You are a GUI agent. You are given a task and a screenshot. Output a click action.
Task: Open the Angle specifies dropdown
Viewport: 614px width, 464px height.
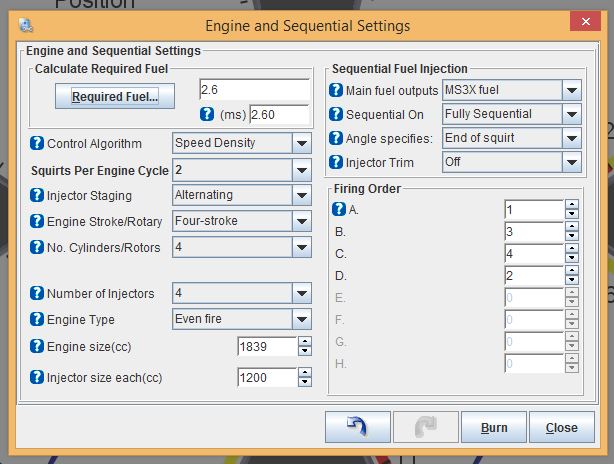coord(572,138)
